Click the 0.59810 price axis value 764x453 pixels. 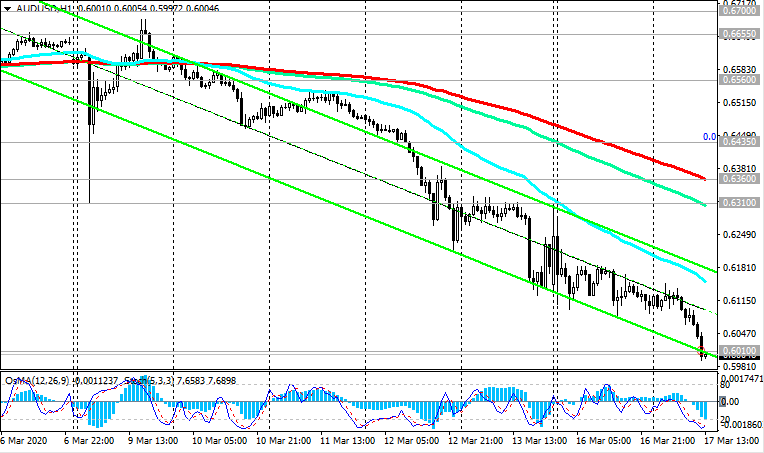(740, 367)
